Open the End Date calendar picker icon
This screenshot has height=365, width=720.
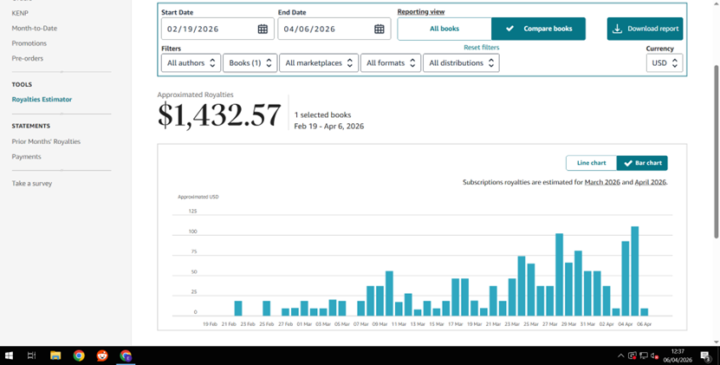coord(379,29)
